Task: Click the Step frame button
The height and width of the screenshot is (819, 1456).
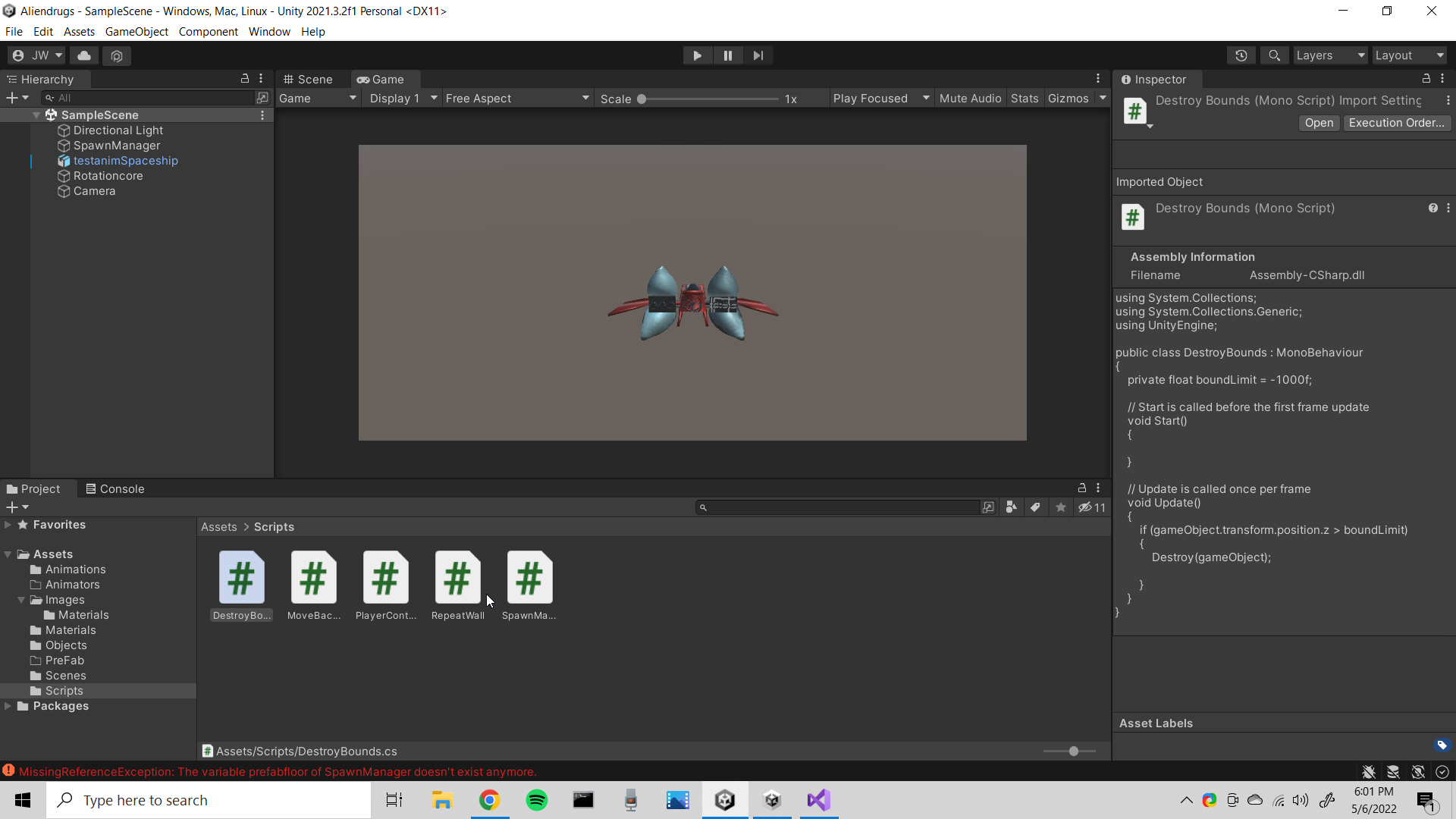Action: [x=758, y=55]
